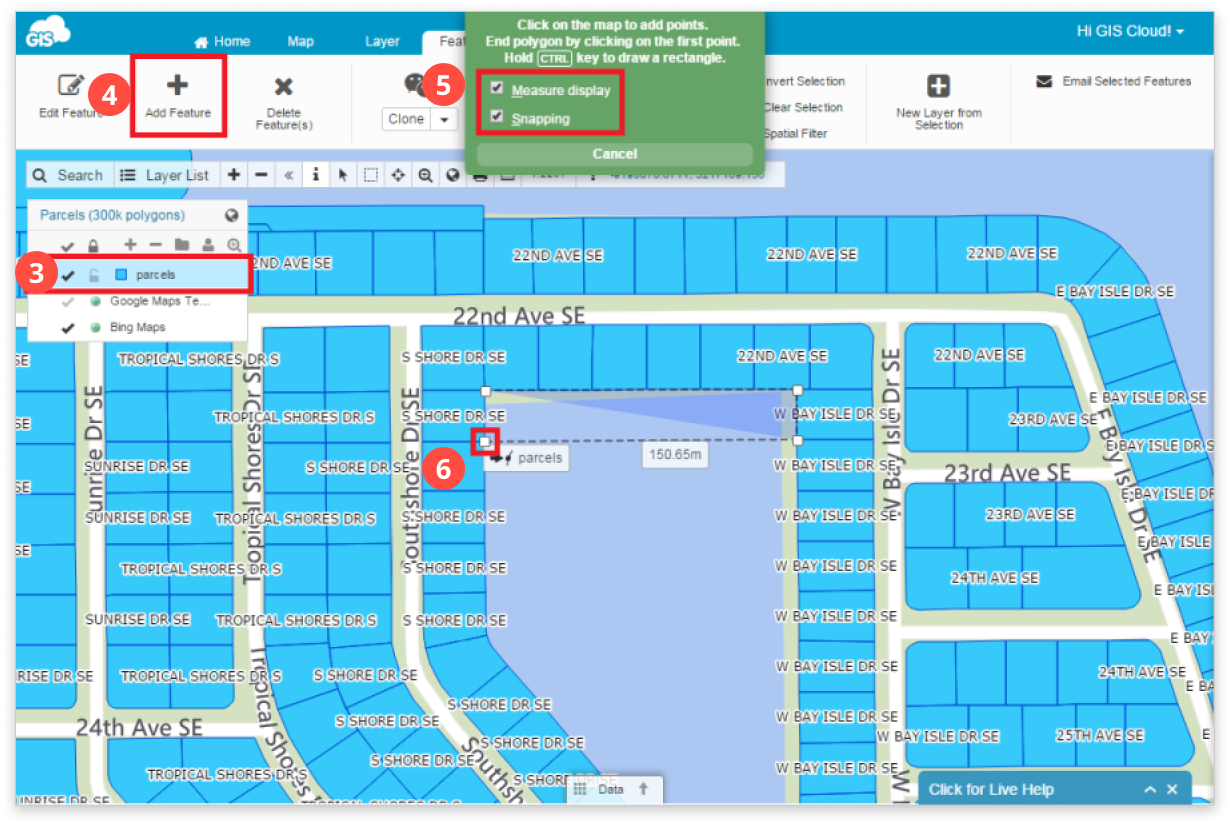Activate the rectangle selection tool
Screen dimensions: 1230x825
click(x=371, y=174)
